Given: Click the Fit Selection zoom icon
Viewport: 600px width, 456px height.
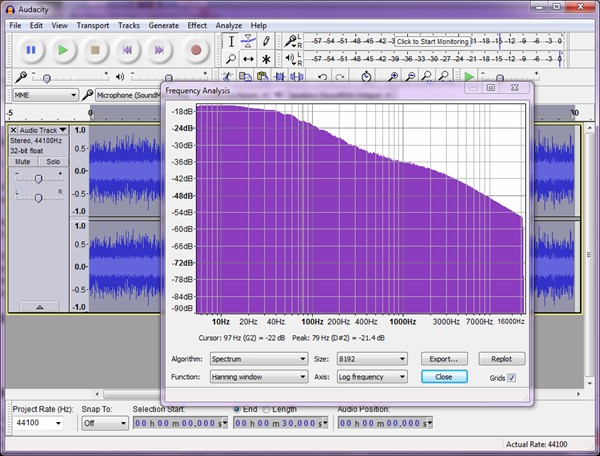Looking at the screenshot, I should [427, 77].
